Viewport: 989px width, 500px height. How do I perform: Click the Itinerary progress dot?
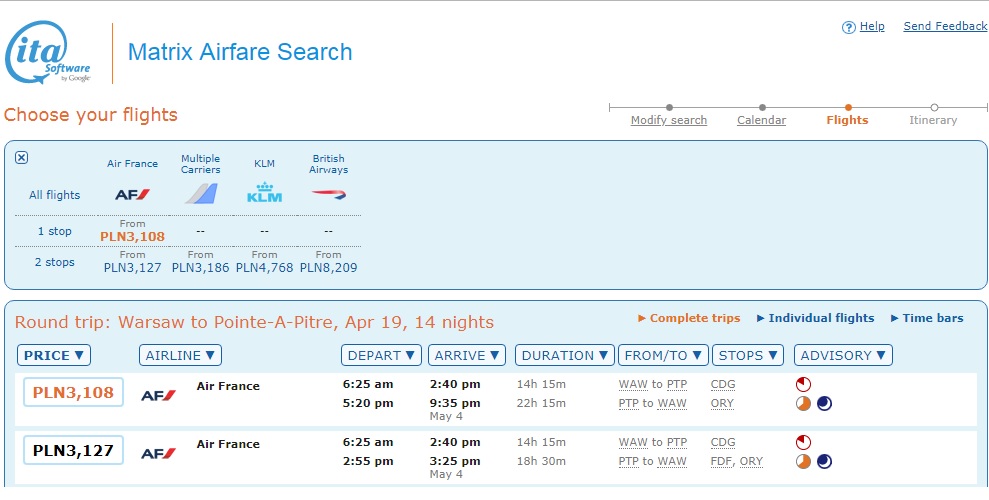click(x=934, y=108)
